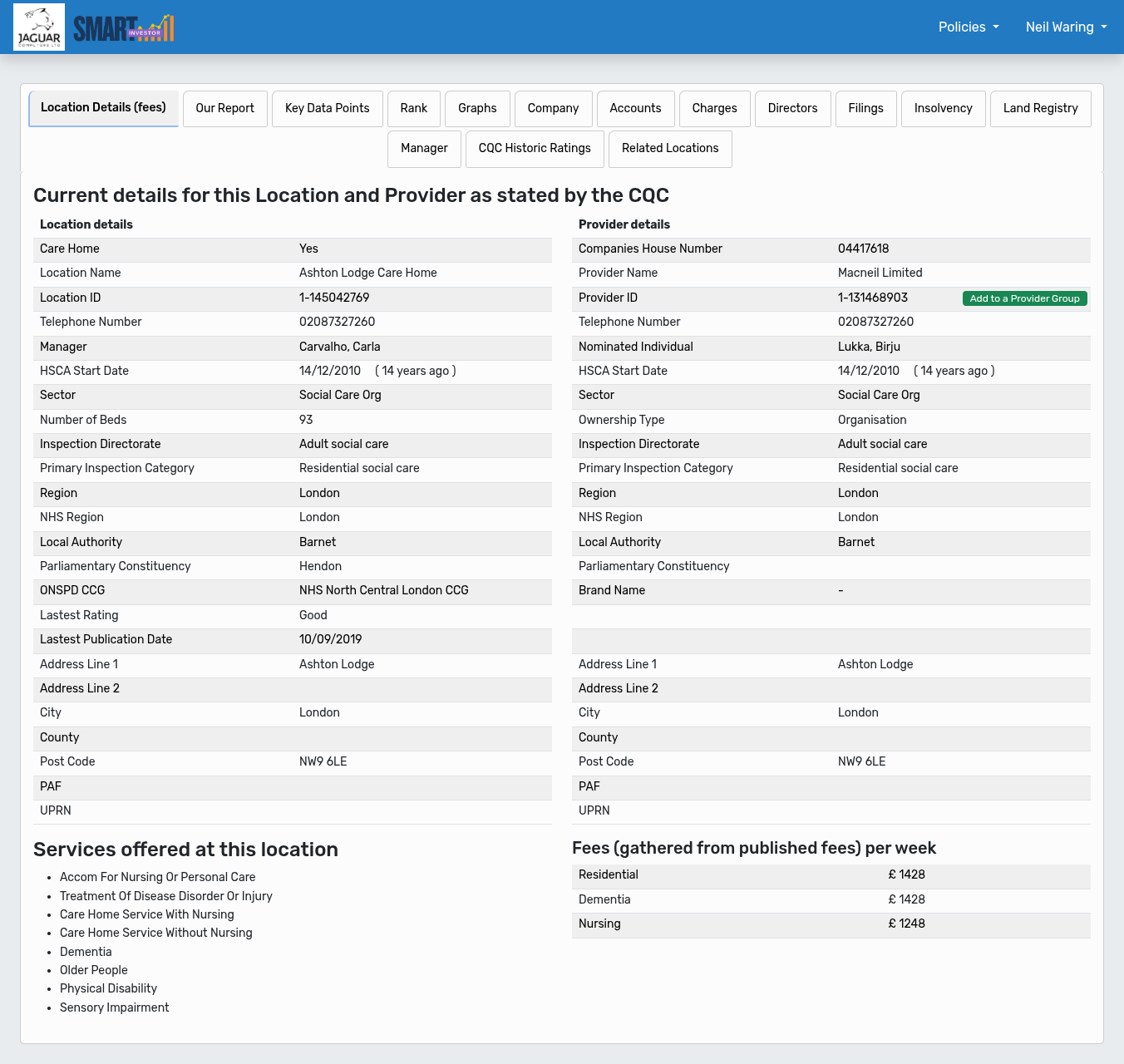Select the Insolvency tab
Screen dimensions: 1124x1064
[x=943, y=109]
